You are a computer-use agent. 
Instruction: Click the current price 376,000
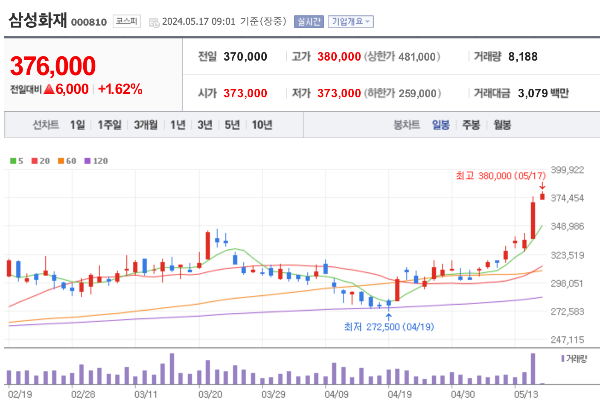pos(53,66)
